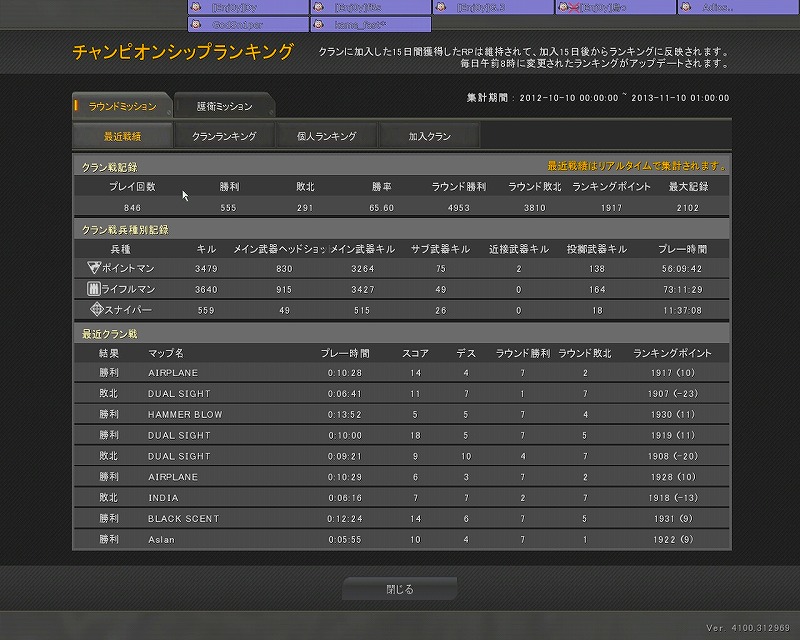
Task: Click the red-crossed avatar icon in top tabs
Action: (x=566, y=7)
